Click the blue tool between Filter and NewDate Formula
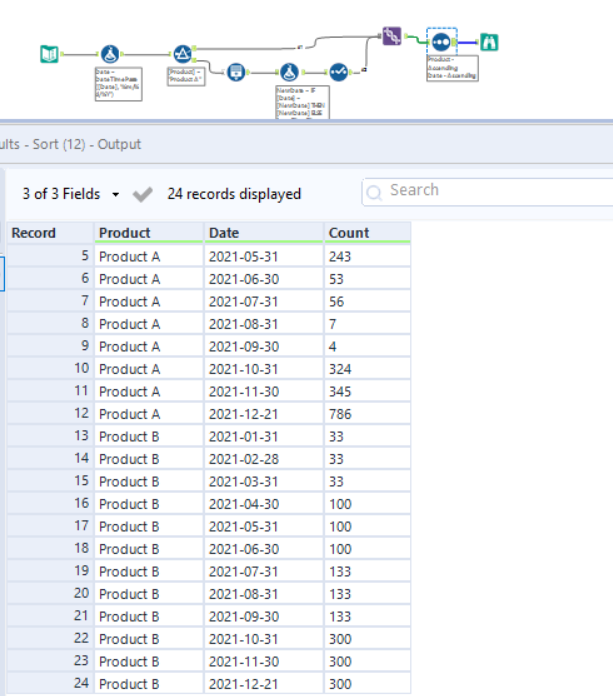 coord(236,72)
